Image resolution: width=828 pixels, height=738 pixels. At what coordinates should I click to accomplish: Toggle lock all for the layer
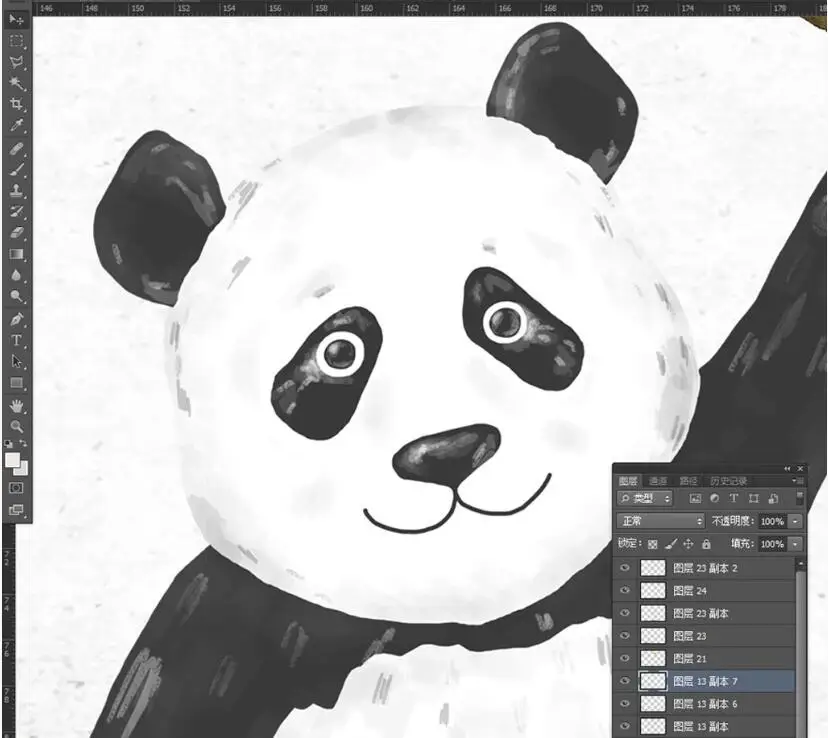pos(707,544)
